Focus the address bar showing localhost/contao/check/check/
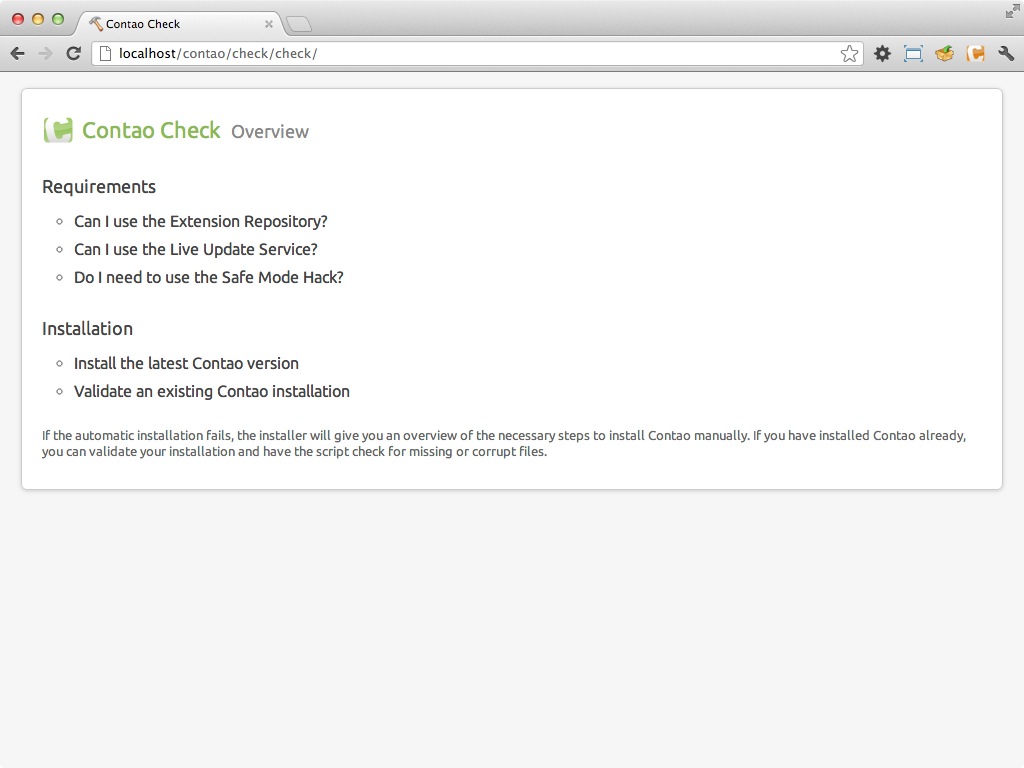1024x768 pixels. (x=478, y=54)
